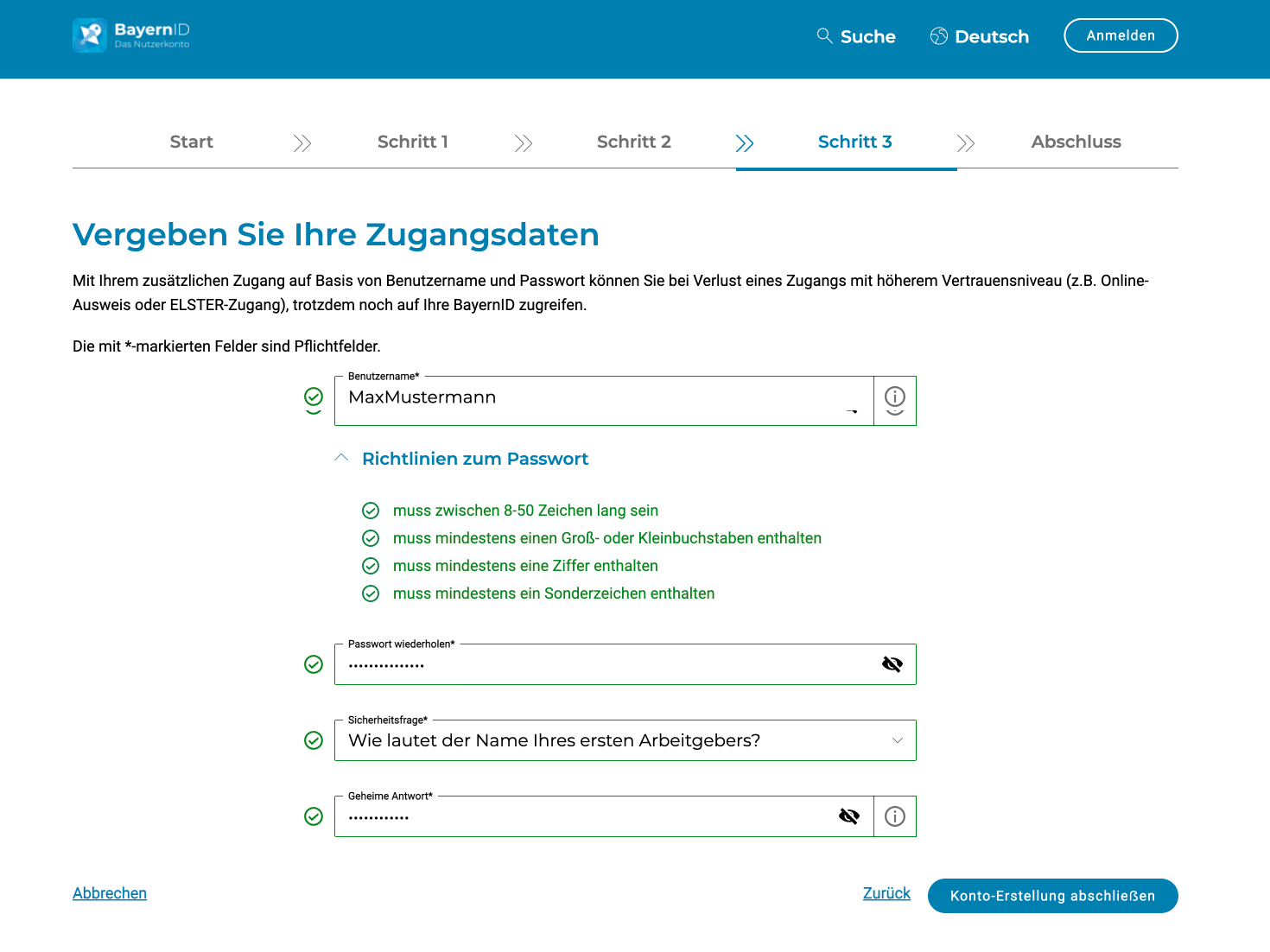
Task: Go to Abschluss step
Action: pos(1076,142)
